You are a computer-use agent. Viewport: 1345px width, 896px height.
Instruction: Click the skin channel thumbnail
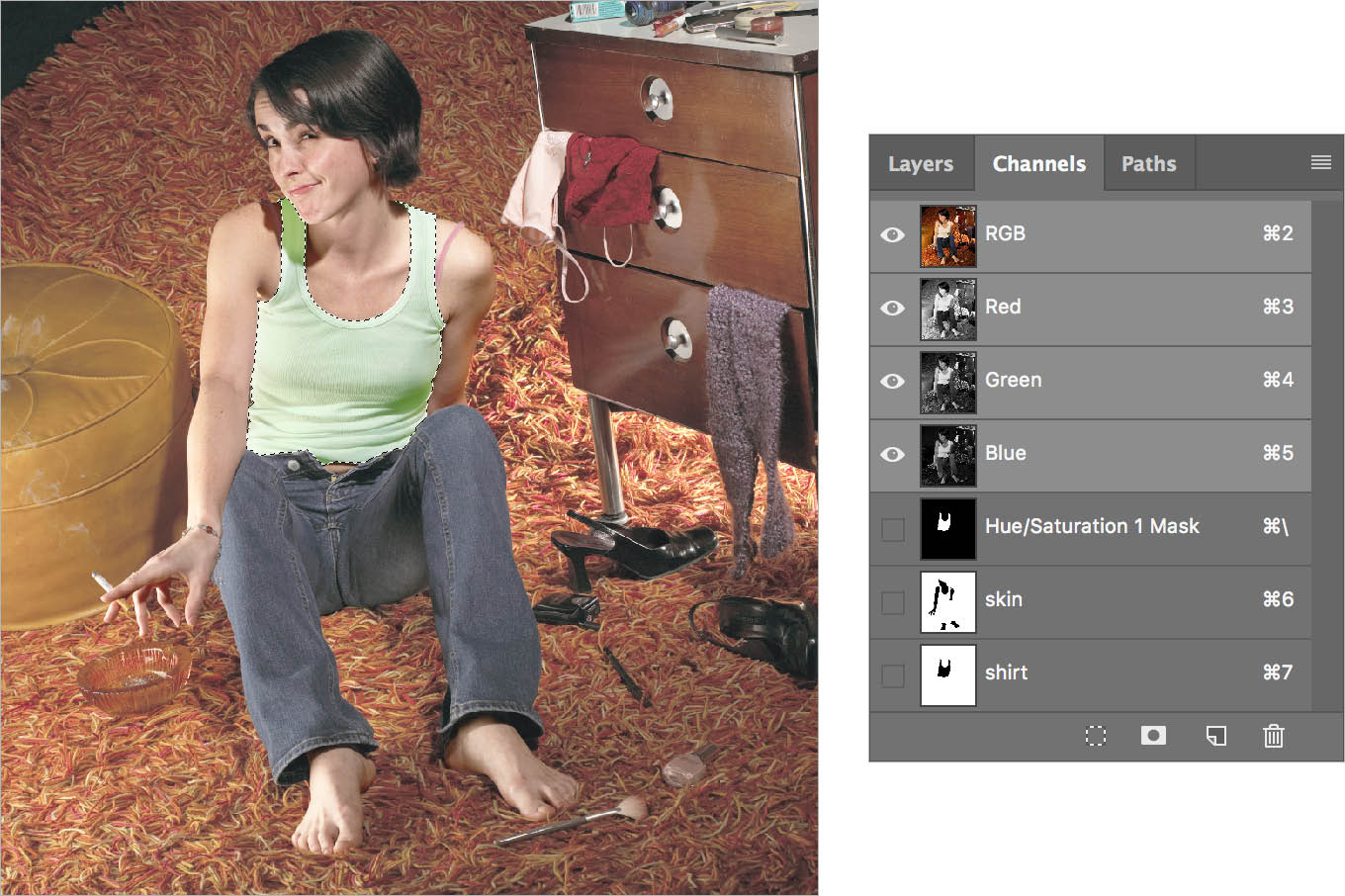pyautogui.click(x=946, y=601)
